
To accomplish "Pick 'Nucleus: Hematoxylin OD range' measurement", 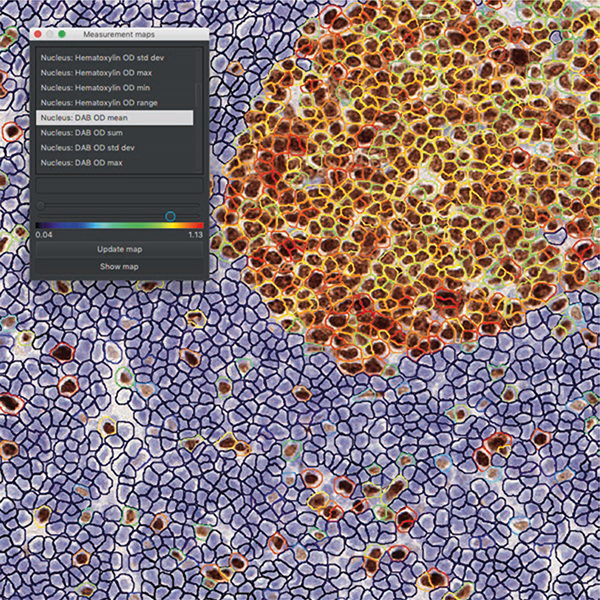I will [115, 103].
